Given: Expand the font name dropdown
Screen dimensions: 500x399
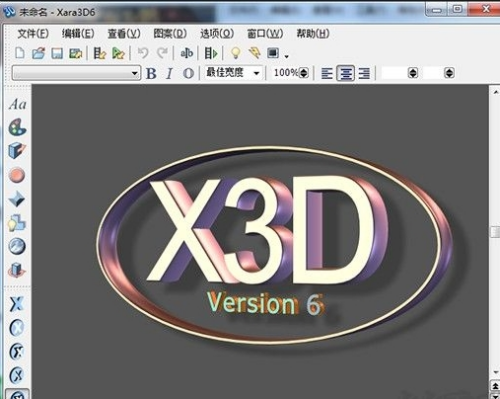Looking at the screenshot, I should coord(134,73).
